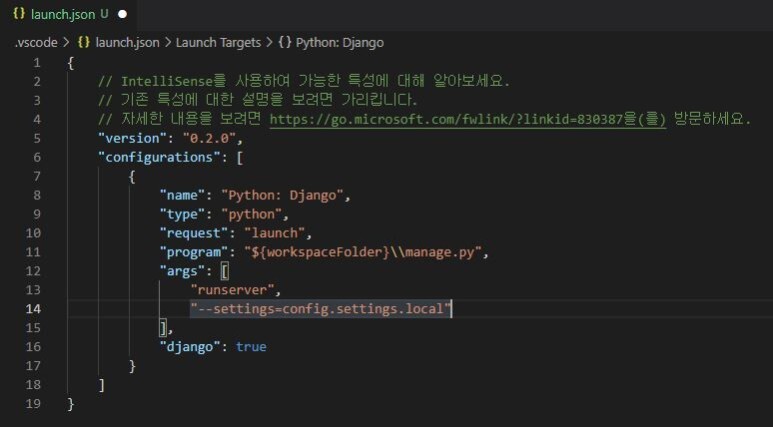The height and width of the screenshot is (427, 773).
Task: Click the "0.2.0" version value
Action: coord(209,139)
